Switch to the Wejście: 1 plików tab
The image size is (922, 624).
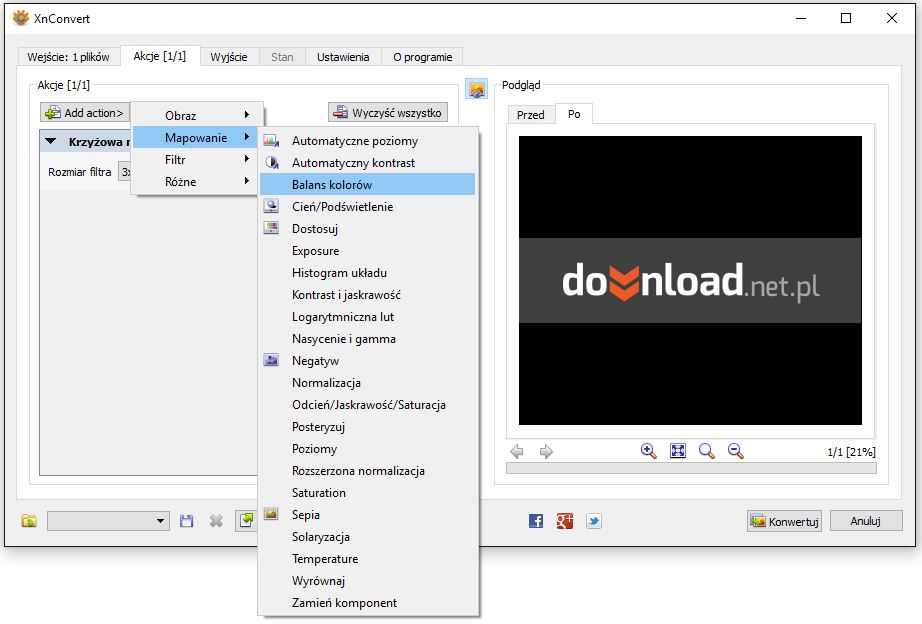coord(69,57)
